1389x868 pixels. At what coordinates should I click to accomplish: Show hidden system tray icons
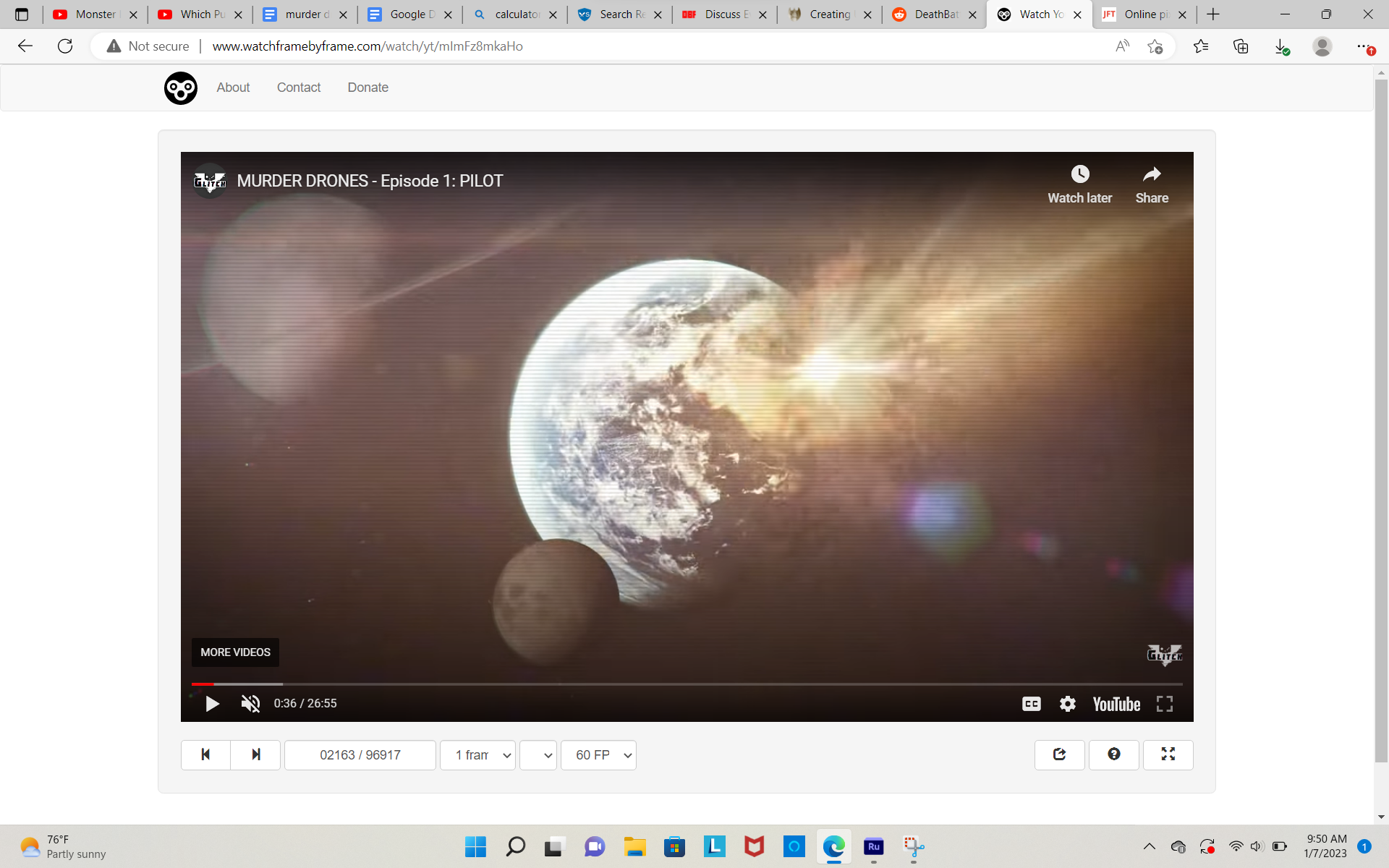click(1149, 846)
